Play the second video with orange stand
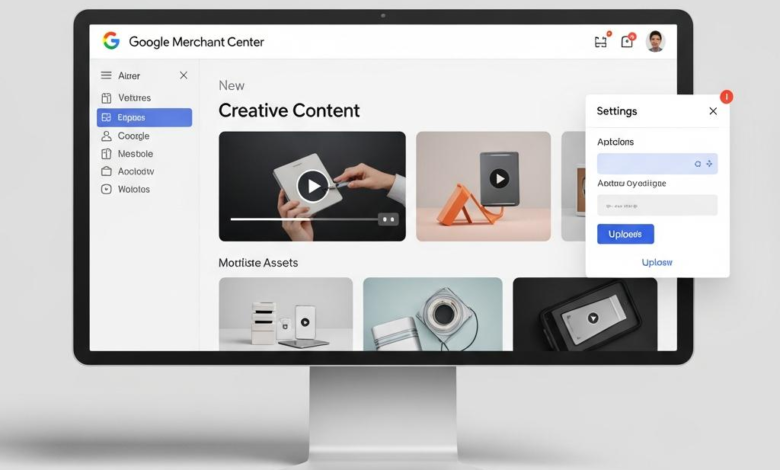 [499, 178]
